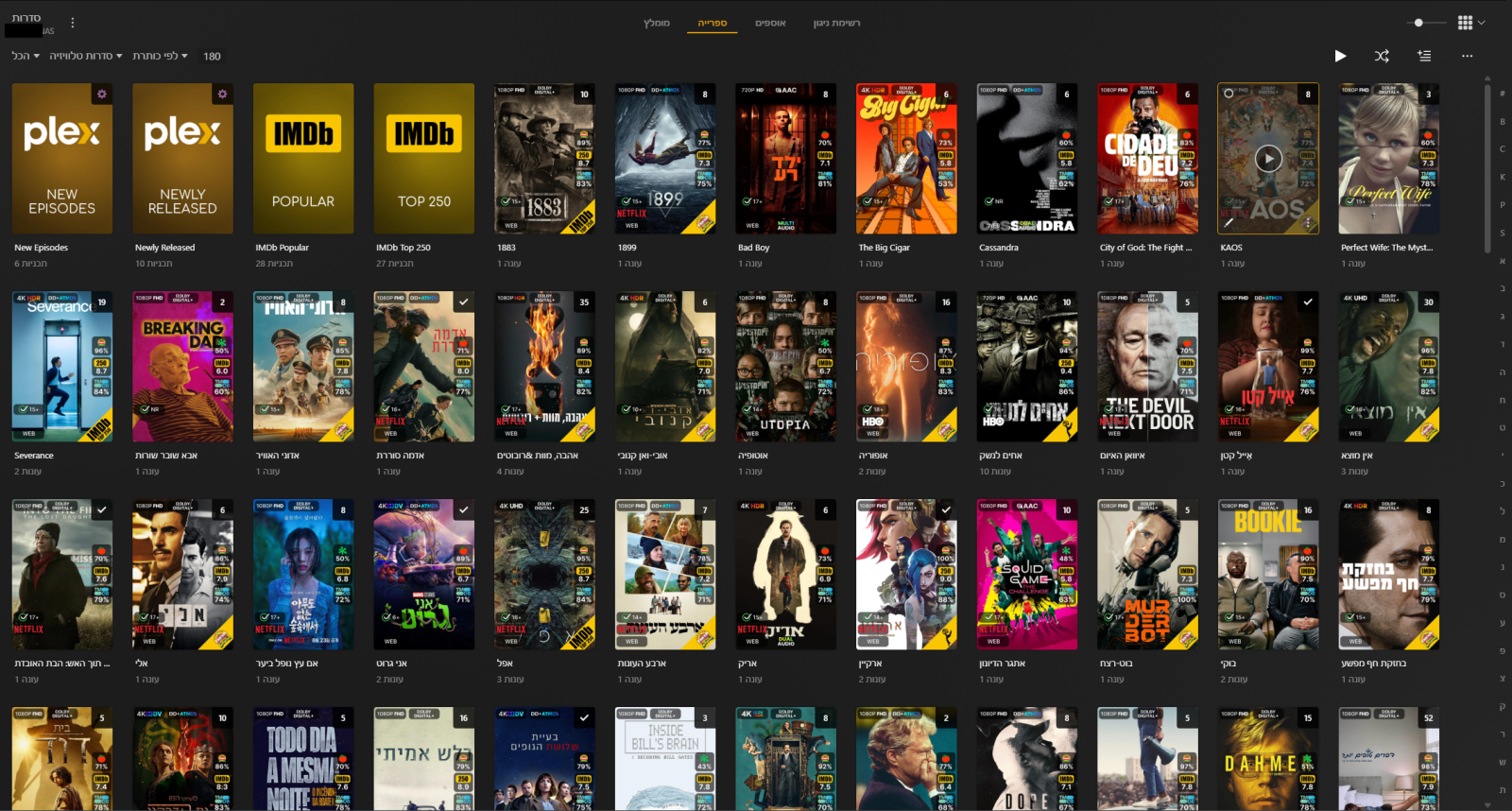
Task: Open the Newly Released collection tile
Action: click(x=182, y=158)
